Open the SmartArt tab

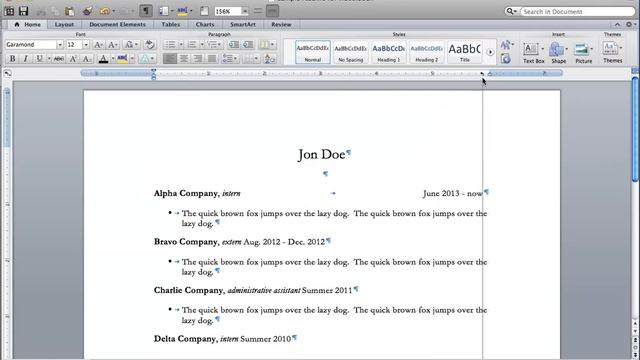[242, 24]
